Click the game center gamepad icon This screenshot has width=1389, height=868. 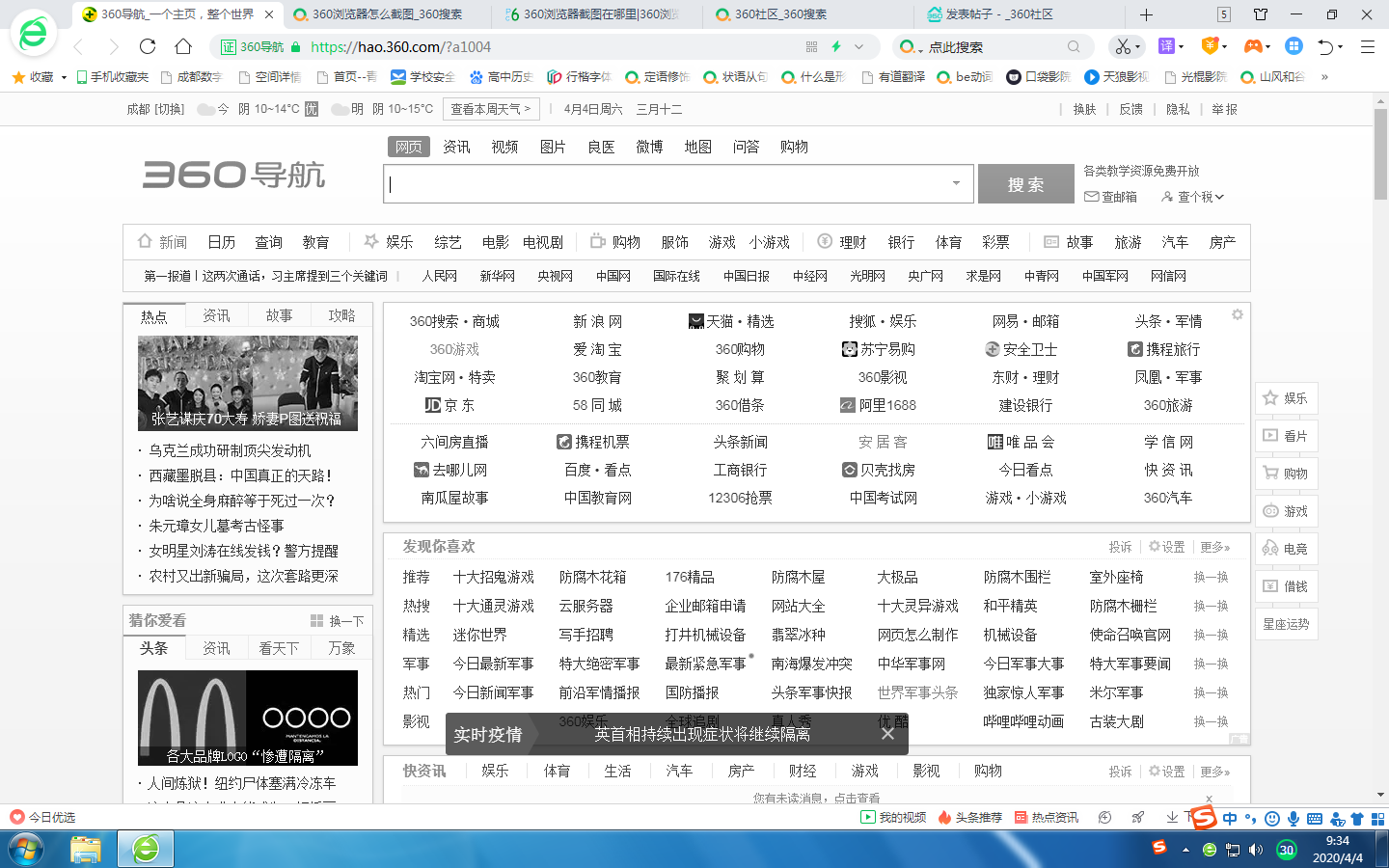1252,46
